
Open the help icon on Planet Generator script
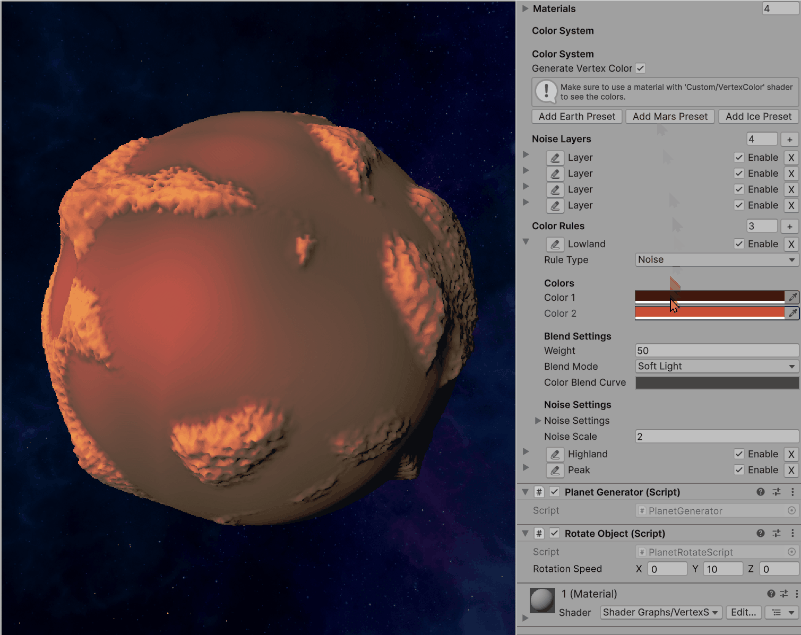pos(761,492)
